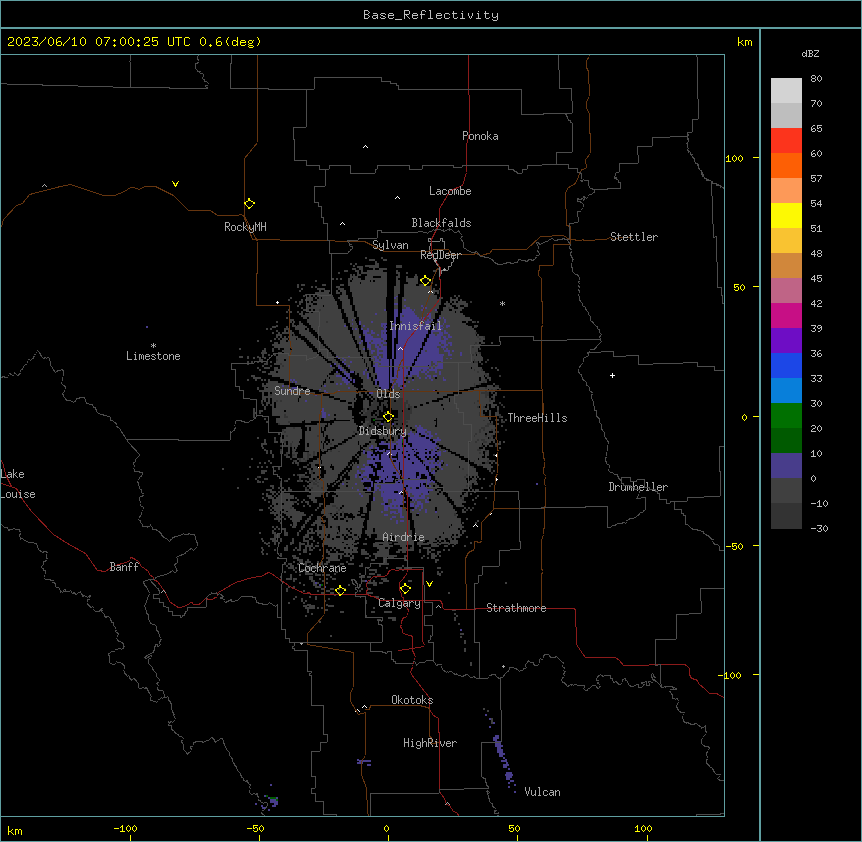Click the y-axis -50 km tick label
The width and height of the screenshot is (862, 842).
(x=734, y=546)
